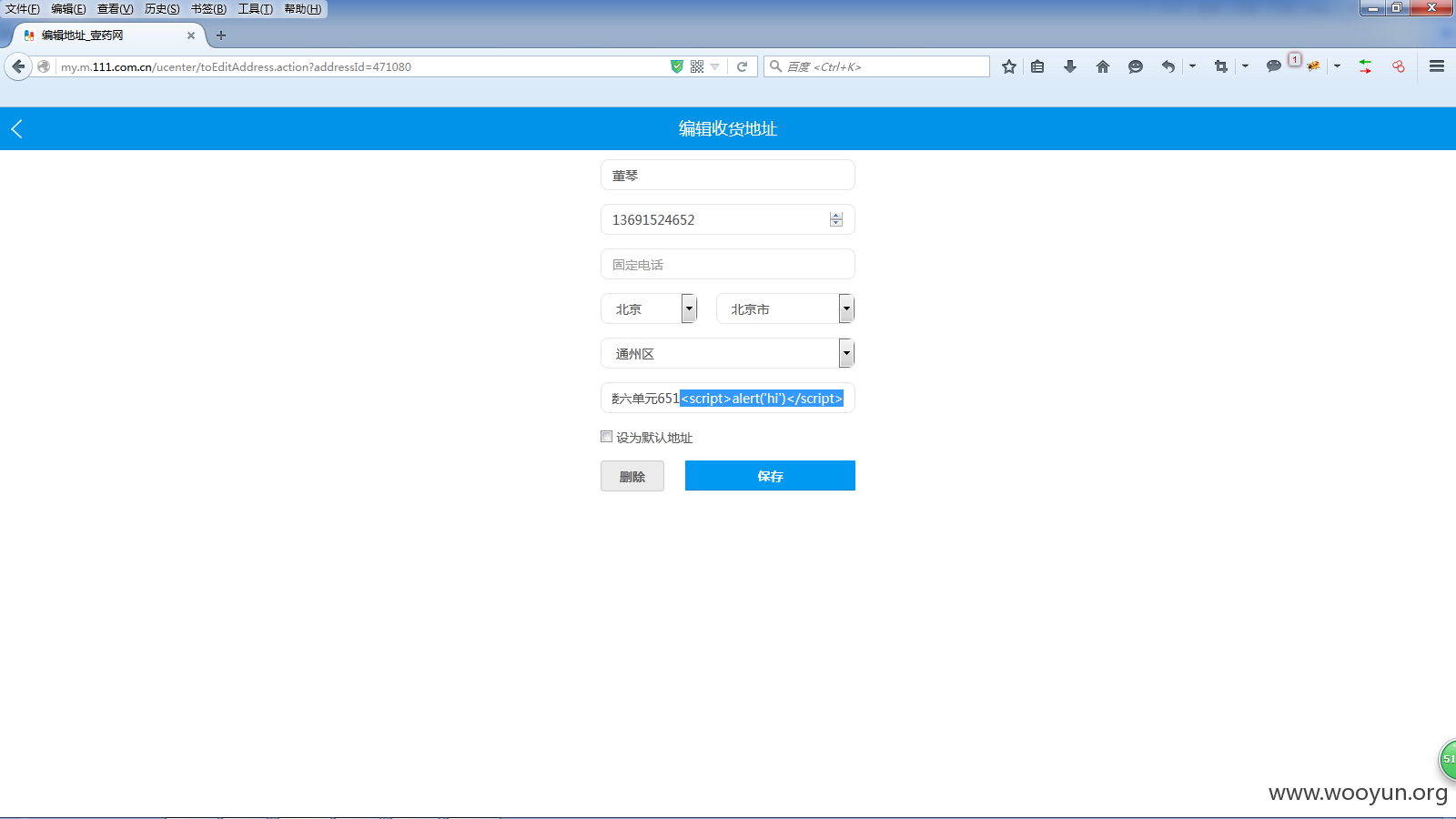Screen dimensions: 1456x819
Task: Tap the page back chevron in blue header
Action: pos(16,129)
